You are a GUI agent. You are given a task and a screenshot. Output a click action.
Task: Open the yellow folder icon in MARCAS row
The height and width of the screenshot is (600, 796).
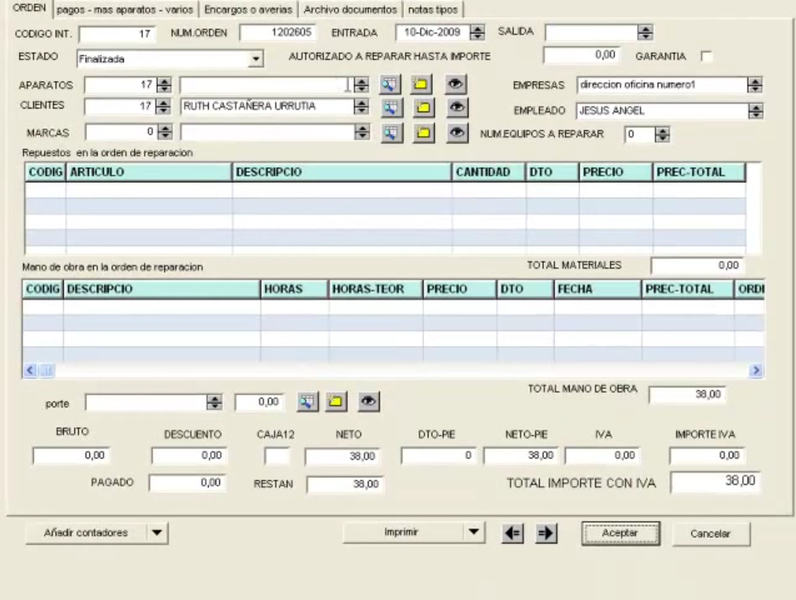423,134
